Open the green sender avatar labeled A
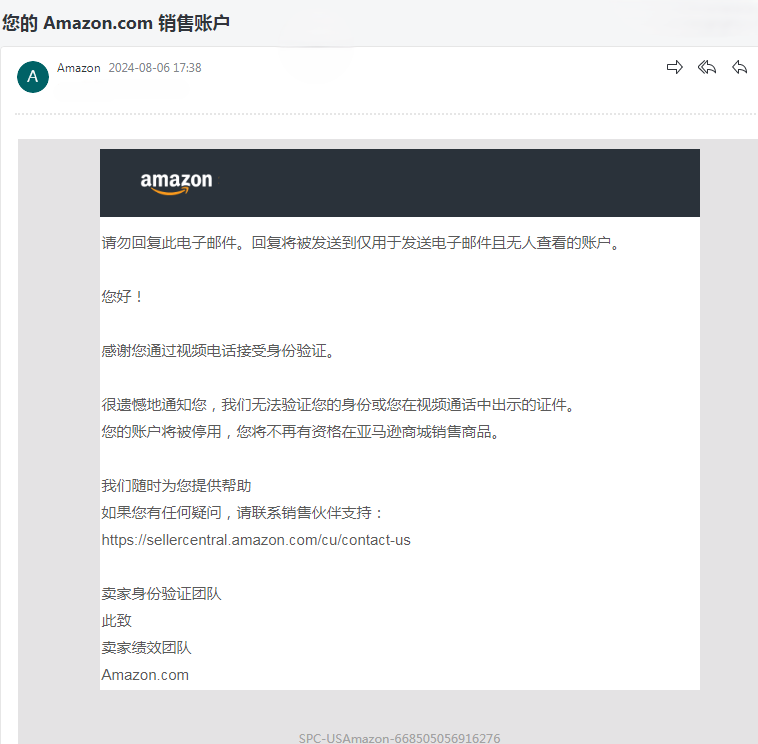The image size is (758, 744). point(33,76)
